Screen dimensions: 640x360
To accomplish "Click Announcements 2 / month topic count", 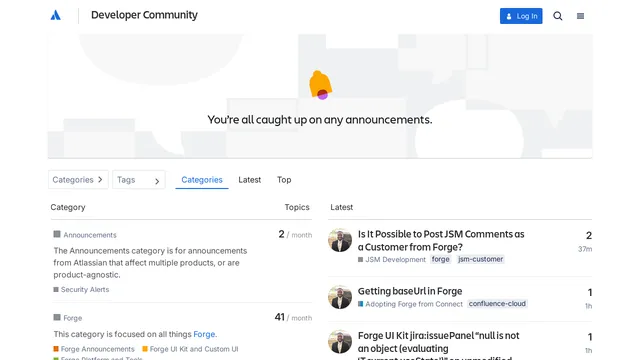I will point(295,235).
